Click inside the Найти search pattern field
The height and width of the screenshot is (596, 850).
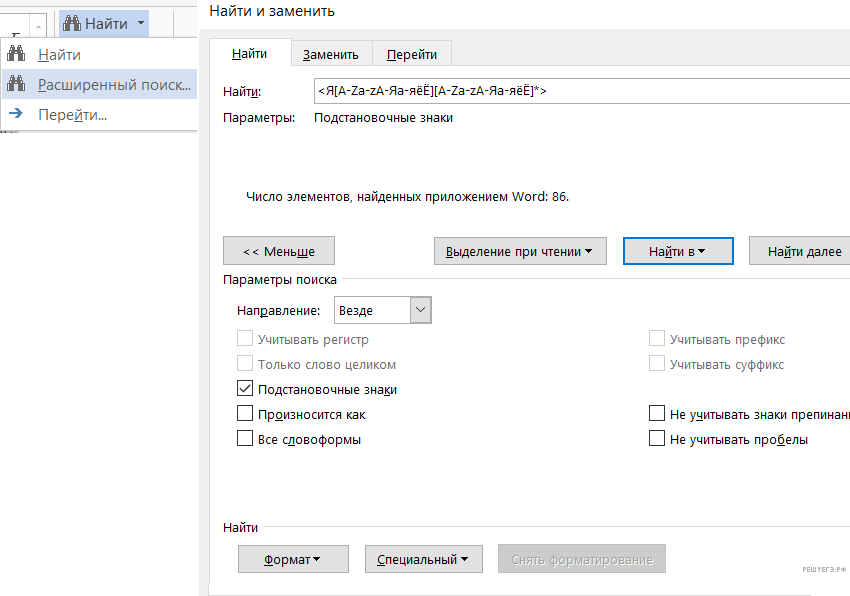point(580,92)
